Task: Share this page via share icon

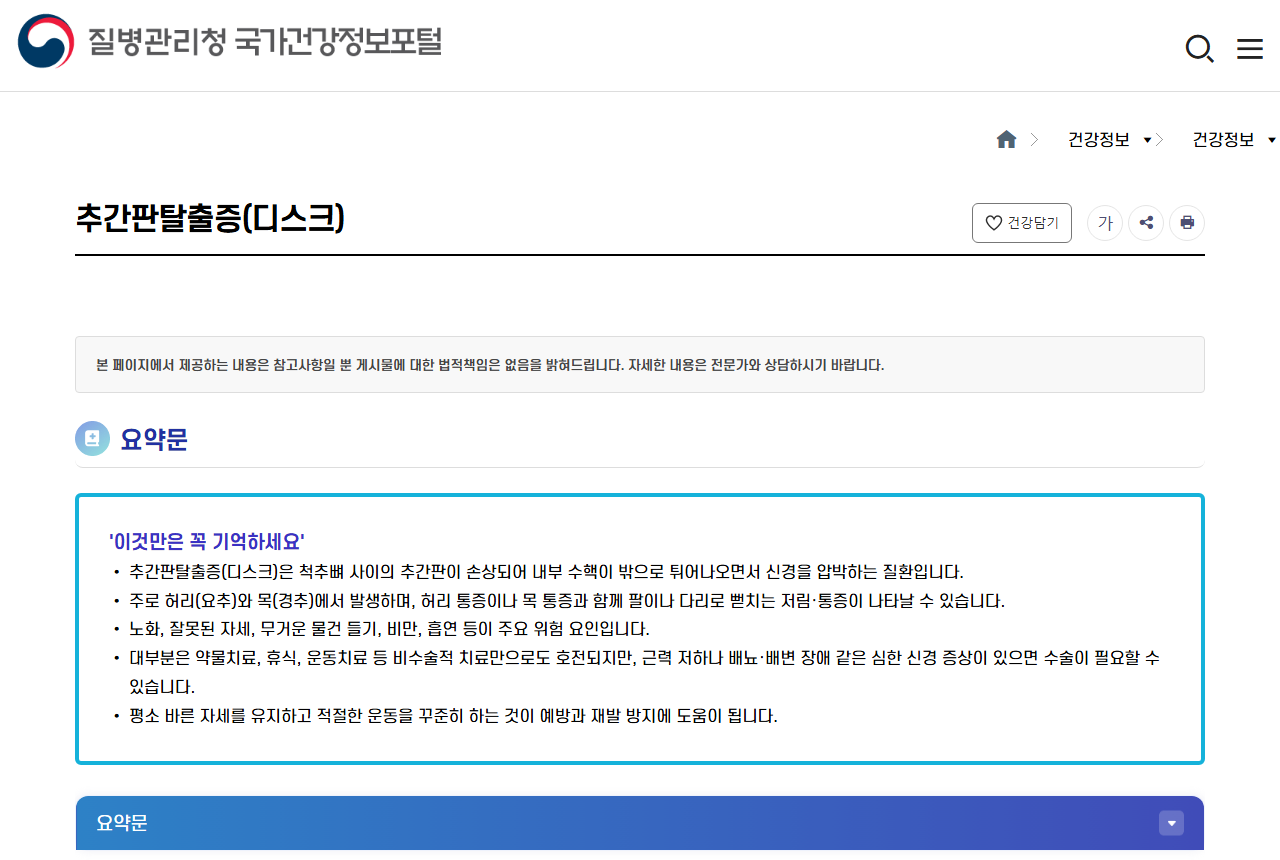Action: coord(1146,223)
